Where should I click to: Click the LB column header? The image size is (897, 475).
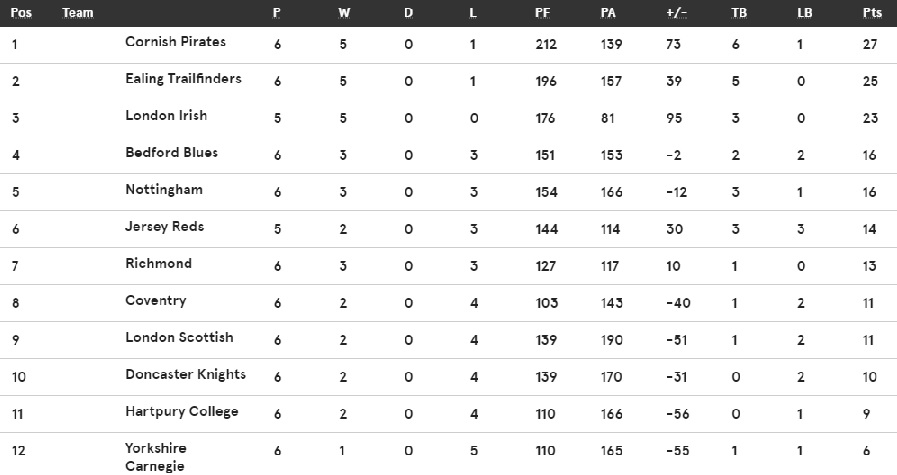point(804,13)
